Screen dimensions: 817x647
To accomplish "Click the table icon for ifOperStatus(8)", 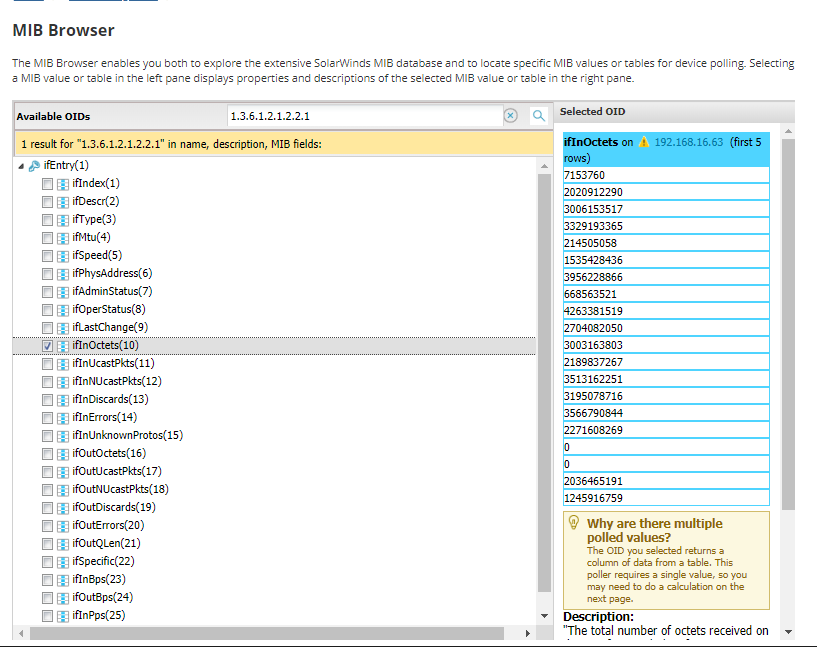I will (63, 310).
